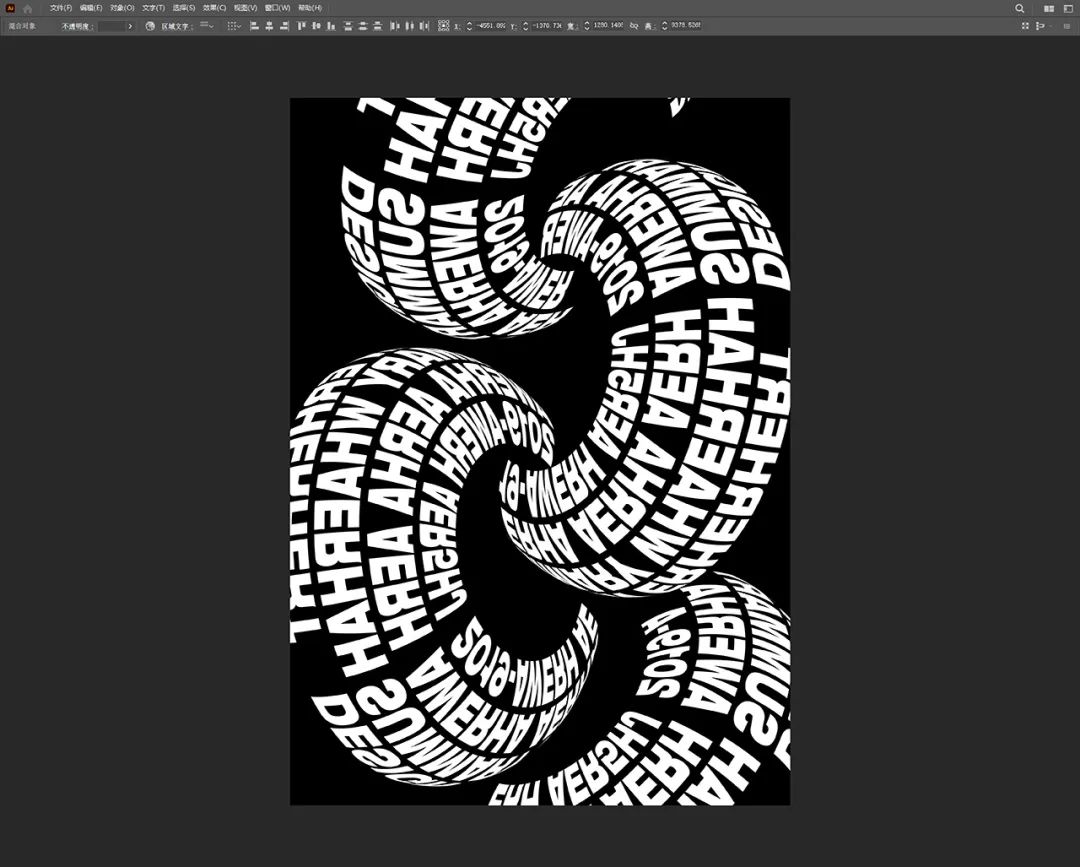Open the 效果(C) menu
Image resolution: width=1080 pixels, height=867 pixels.
coord(214,8)
